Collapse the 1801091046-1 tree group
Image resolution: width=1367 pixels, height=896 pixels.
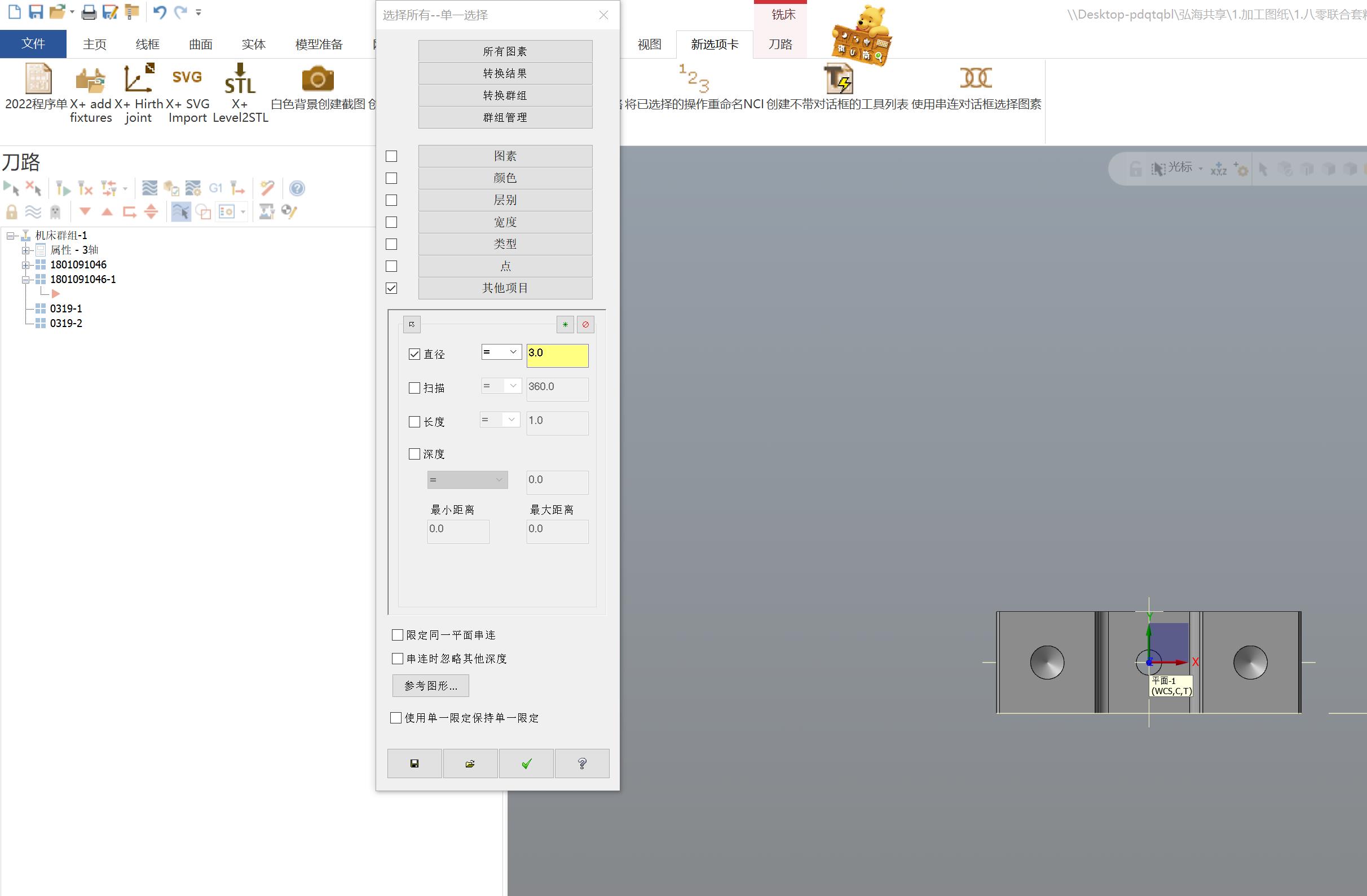coord(26,280)
